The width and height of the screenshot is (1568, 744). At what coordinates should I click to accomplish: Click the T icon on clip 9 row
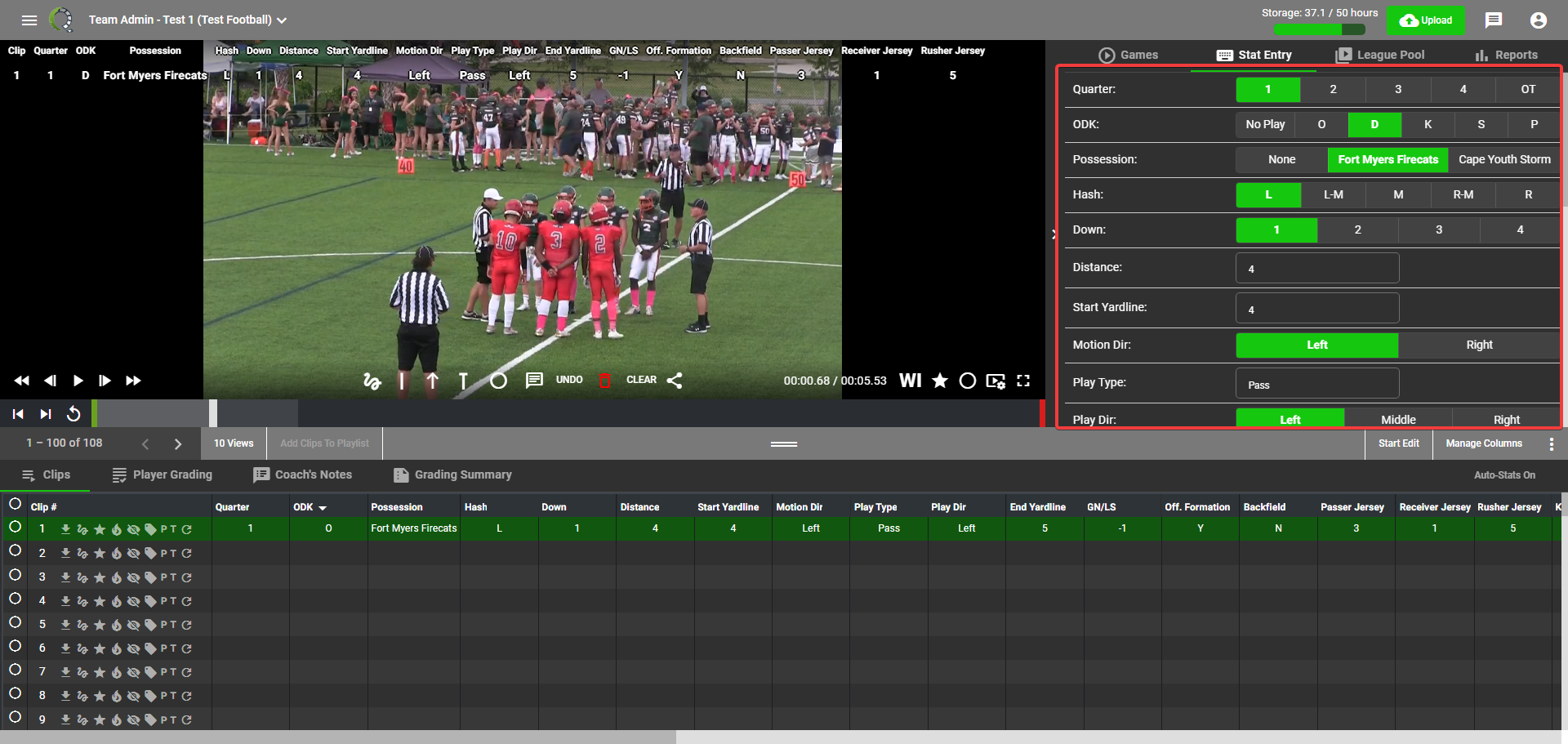coord(173,720)
